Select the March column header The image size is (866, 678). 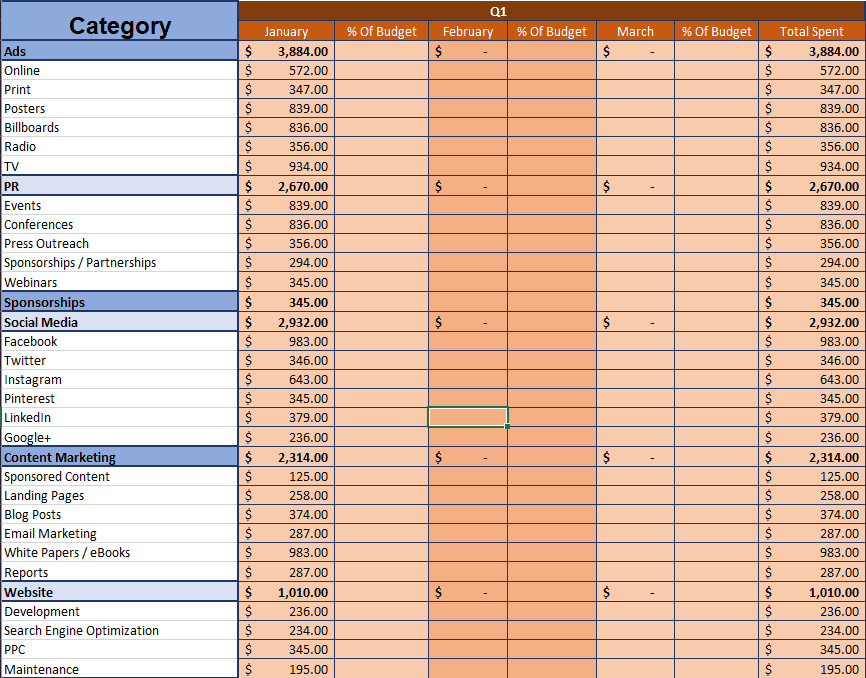click(x=635, y=31)
